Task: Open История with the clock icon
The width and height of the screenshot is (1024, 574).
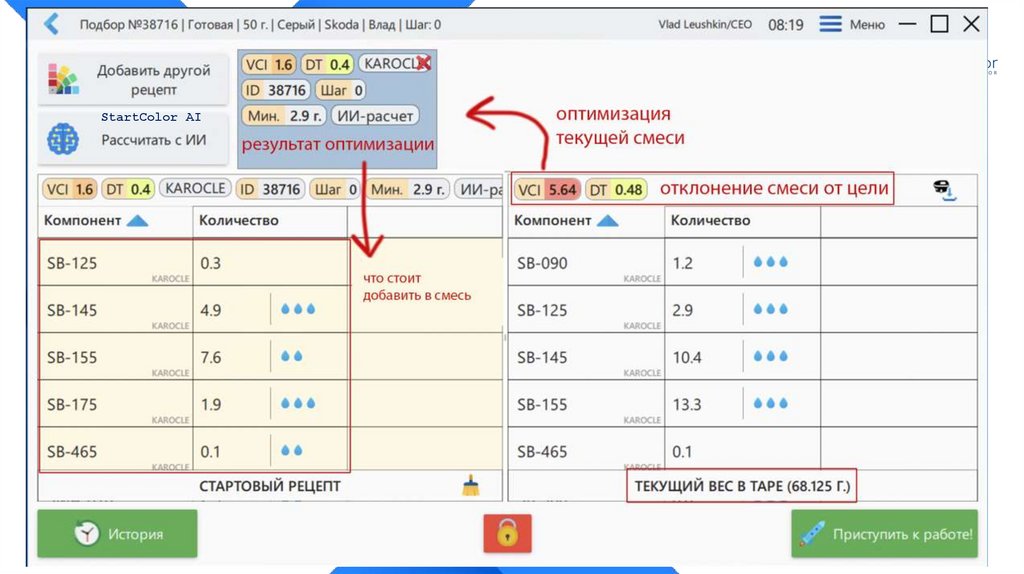Action: click(117, 534)
